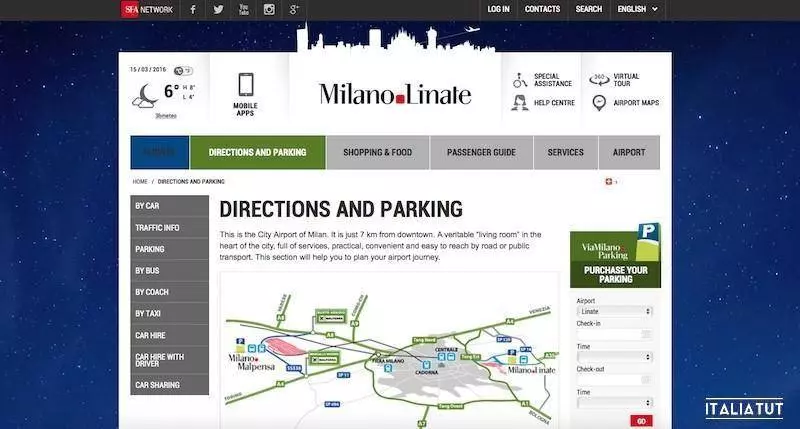Select the Passenger Guide tab
Viewport: 800px width, 429px height.
pyautogui.click(x=481, y=152)
